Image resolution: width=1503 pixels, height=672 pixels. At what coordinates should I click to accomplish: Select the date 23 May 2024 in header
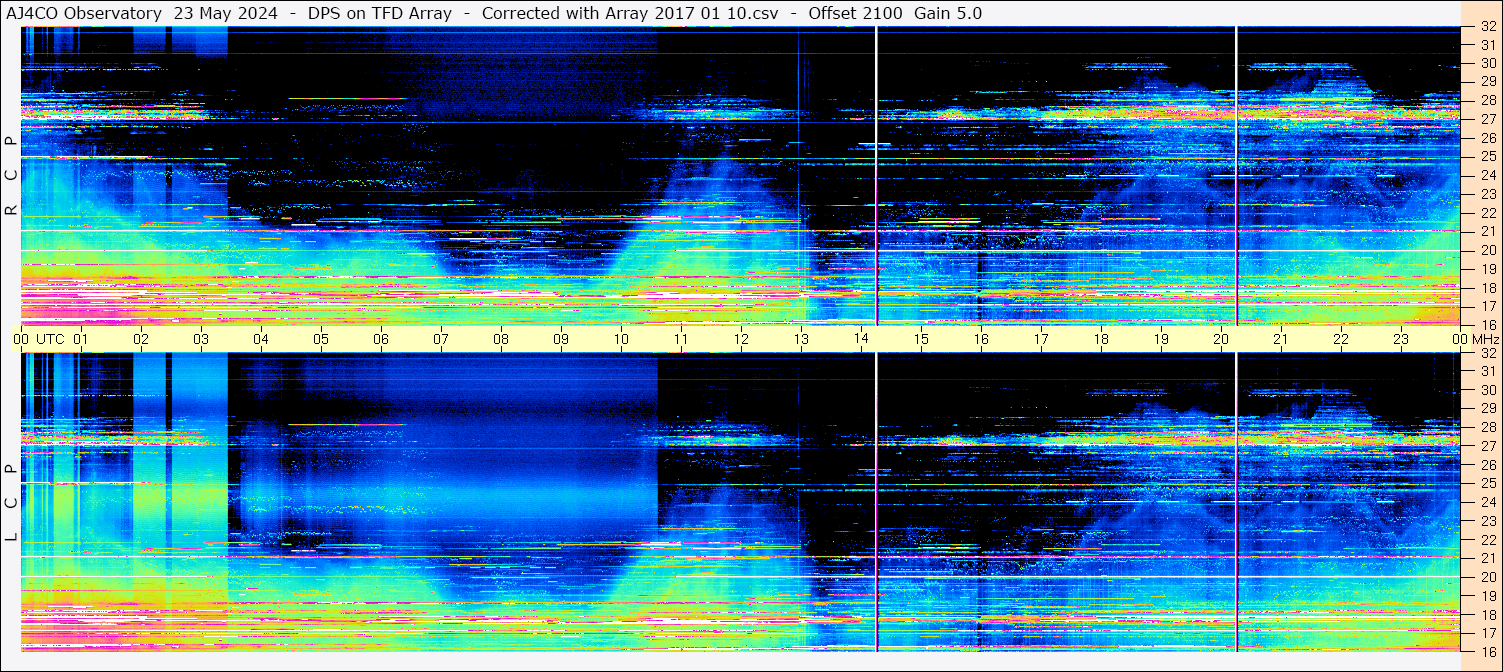226,13
